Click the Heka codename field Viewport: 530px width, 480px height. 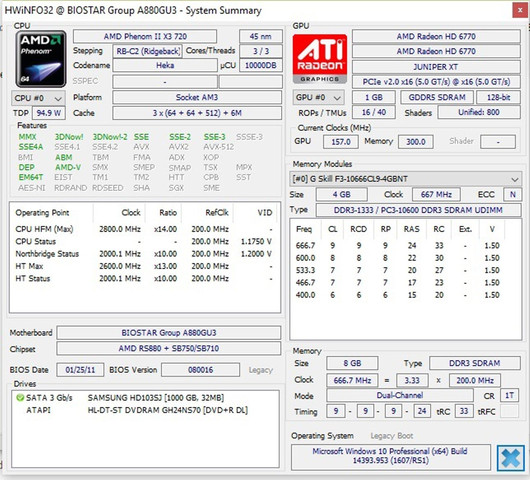tap(165, 65)
